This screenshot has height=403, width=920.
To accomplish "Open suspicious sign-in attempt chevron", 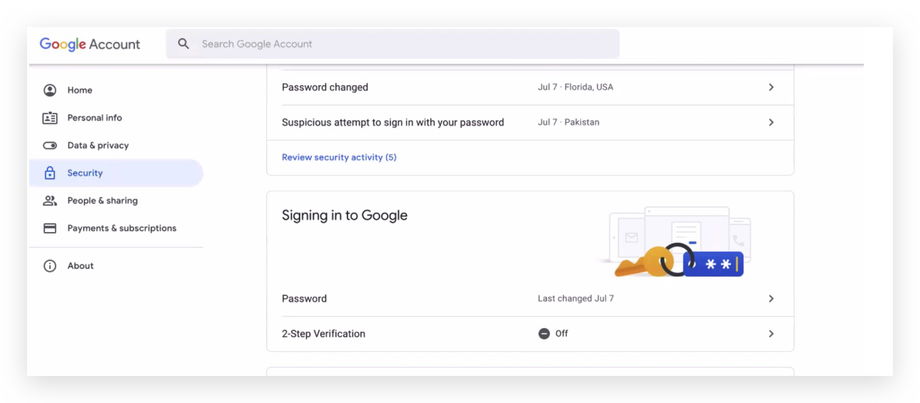I will (x=771, y=122).
